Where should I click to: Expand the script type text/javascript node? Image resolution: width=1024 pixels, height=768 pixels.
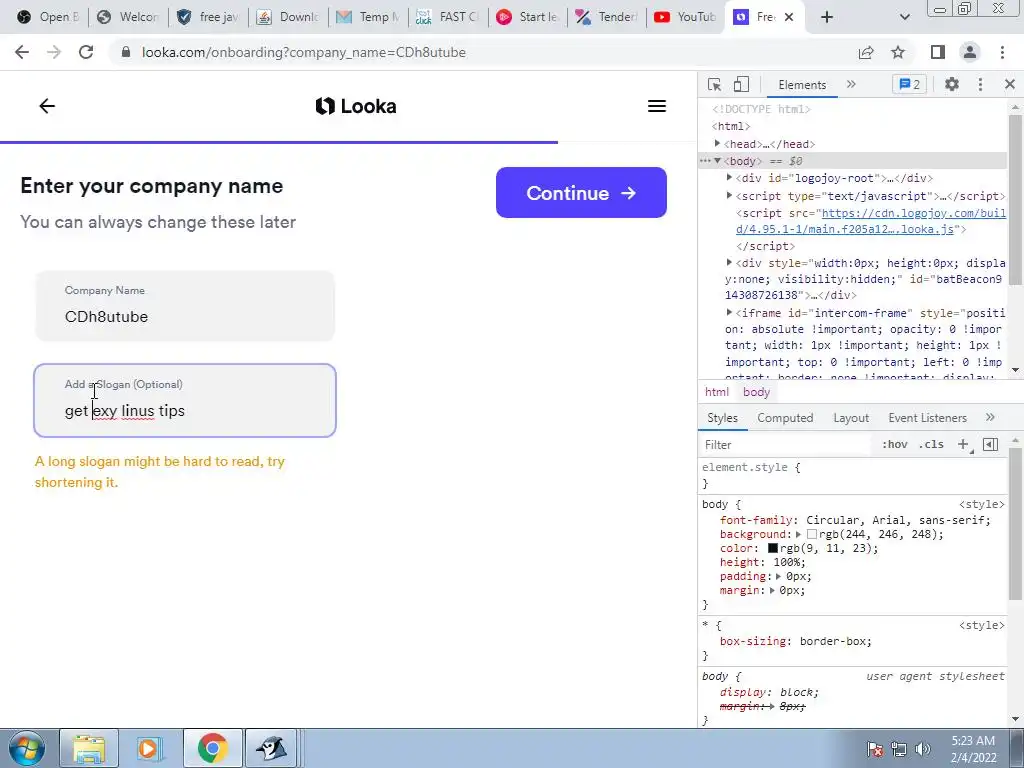(x=729, y=195)
